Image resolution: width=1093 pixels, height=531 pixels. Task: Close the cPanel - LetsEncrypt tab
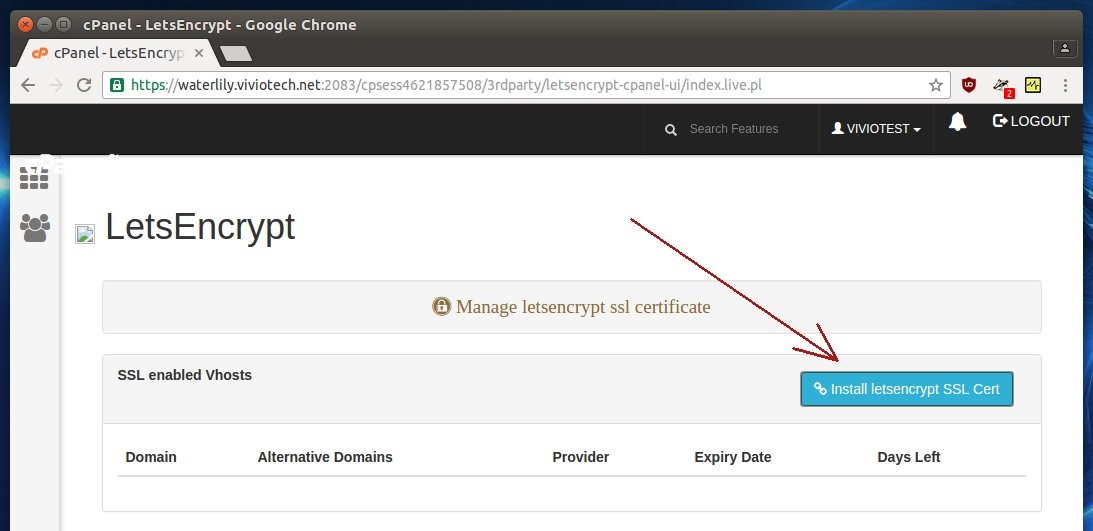click(x=199, y=53)
